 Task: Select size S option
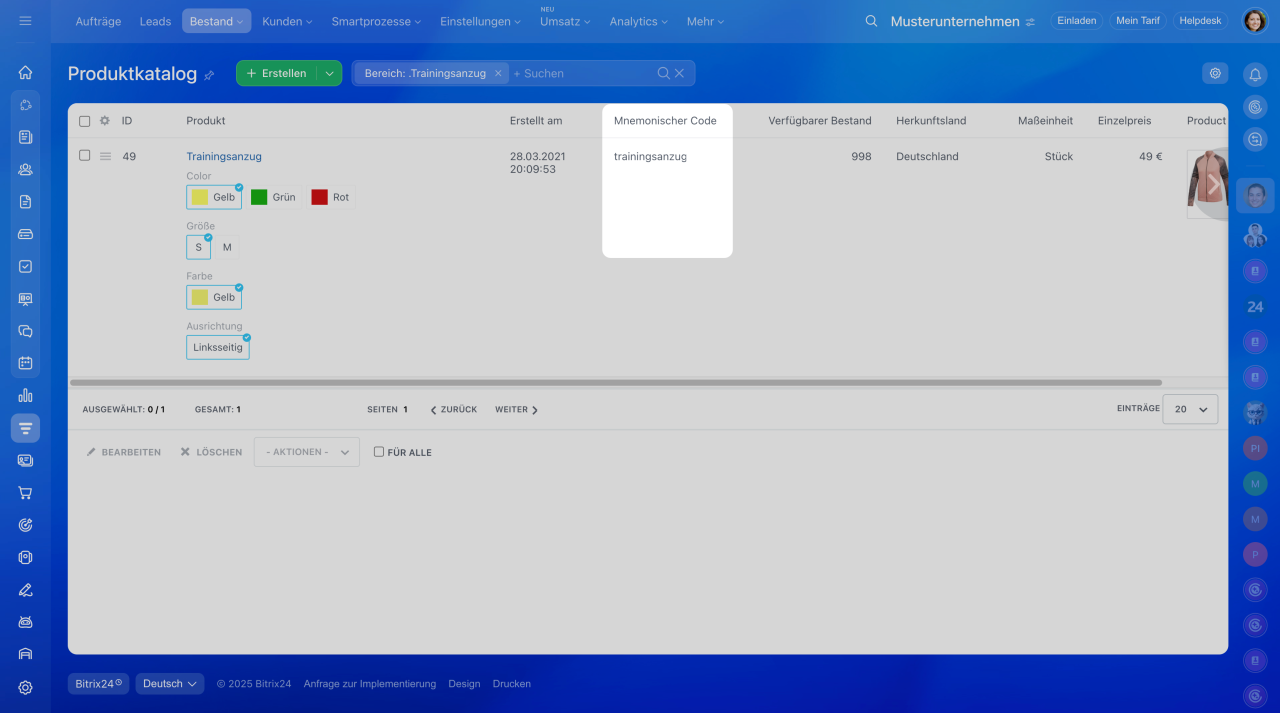tap(198, 247)
